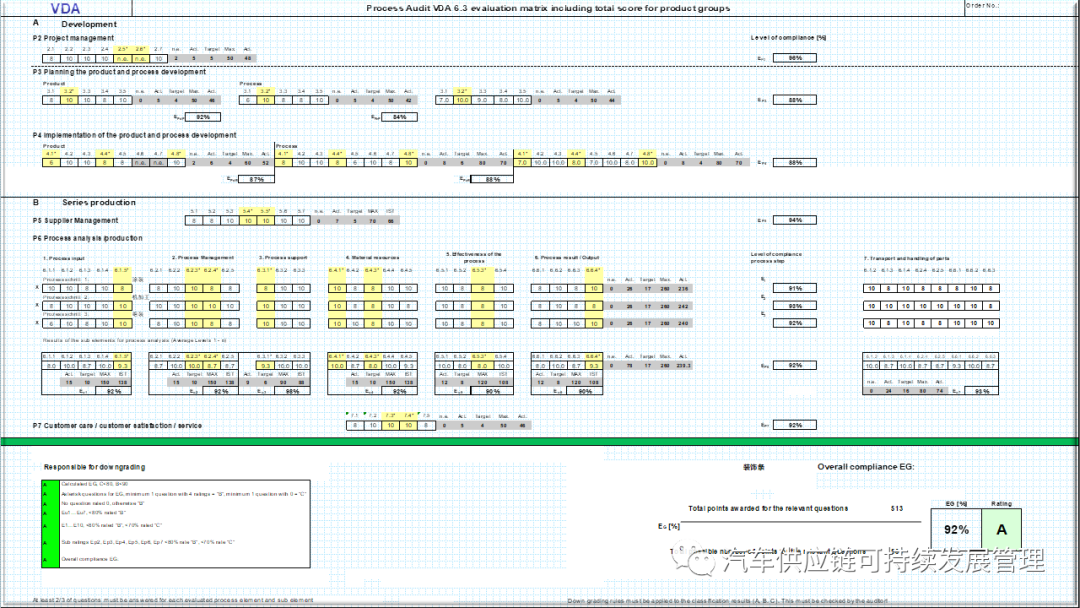1080x608 pixels.
Task: Click the blue VDA logo text
Action: click(x=65, y=9)
